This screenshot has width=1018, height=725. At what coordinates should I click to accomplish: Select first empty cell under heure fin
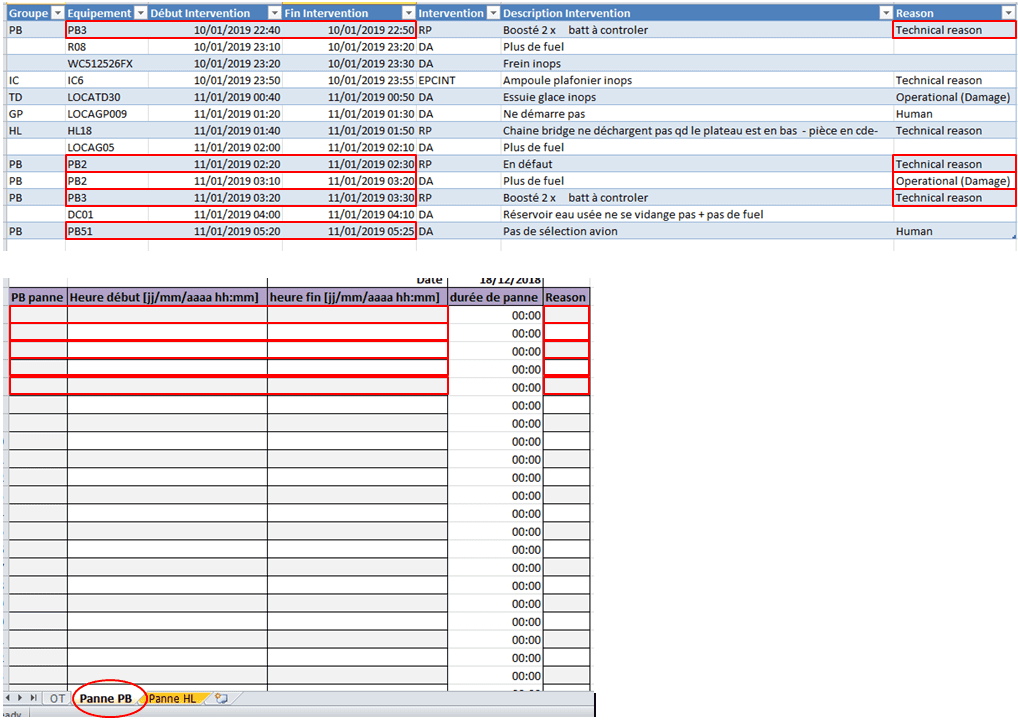pyautogui.click(x=357, y=315)
